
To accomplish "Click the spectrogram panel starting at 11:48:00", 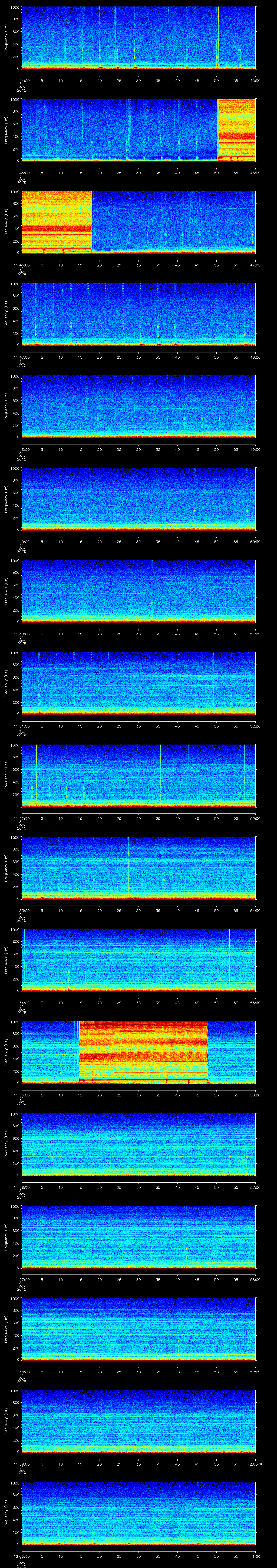I will point(138,407).
